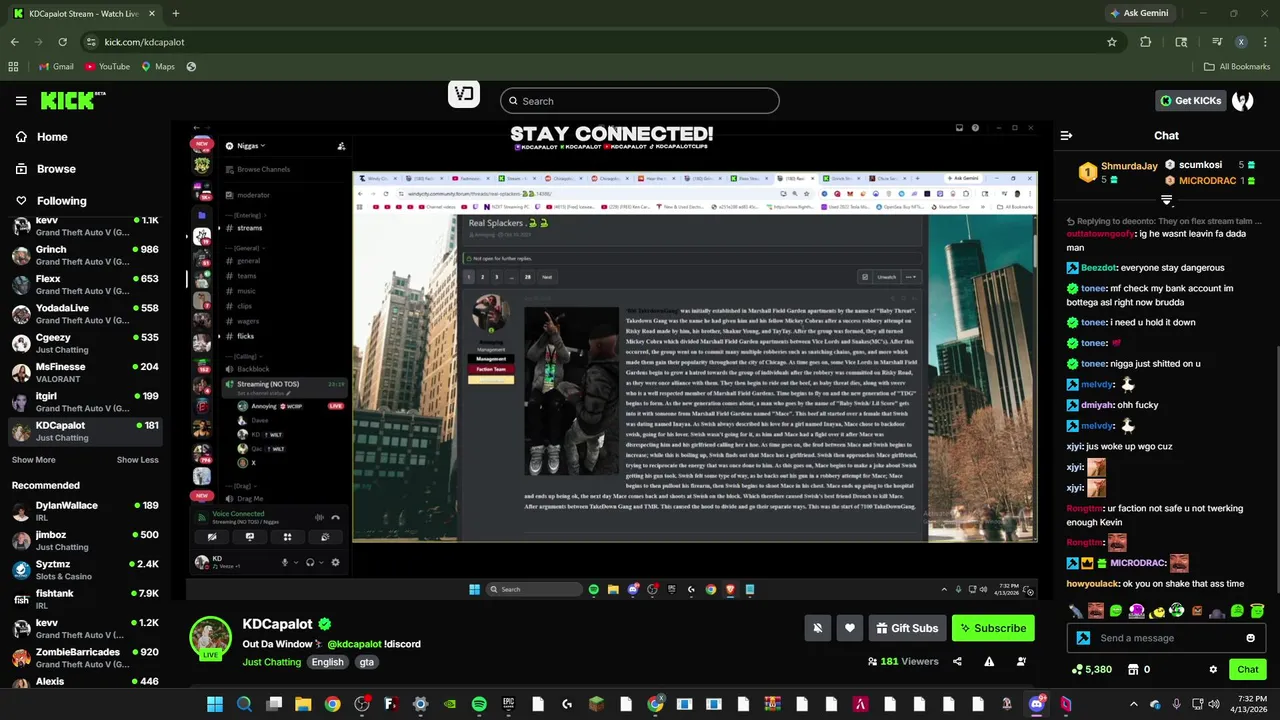Open a new browser tab

click(x=175, y=13)
